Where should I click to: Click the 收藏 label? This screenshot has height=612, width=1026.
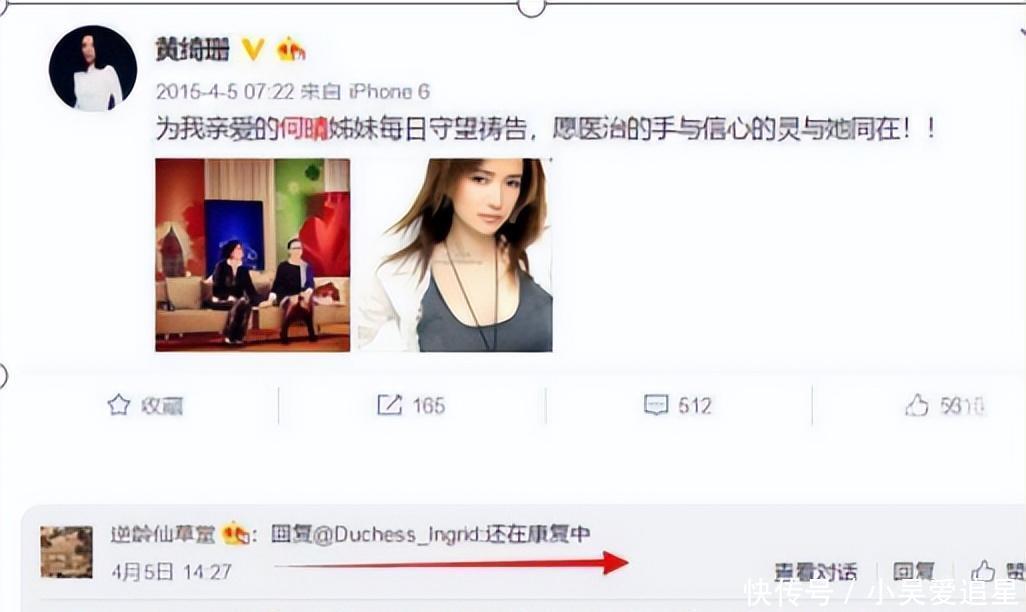(162, 406)
